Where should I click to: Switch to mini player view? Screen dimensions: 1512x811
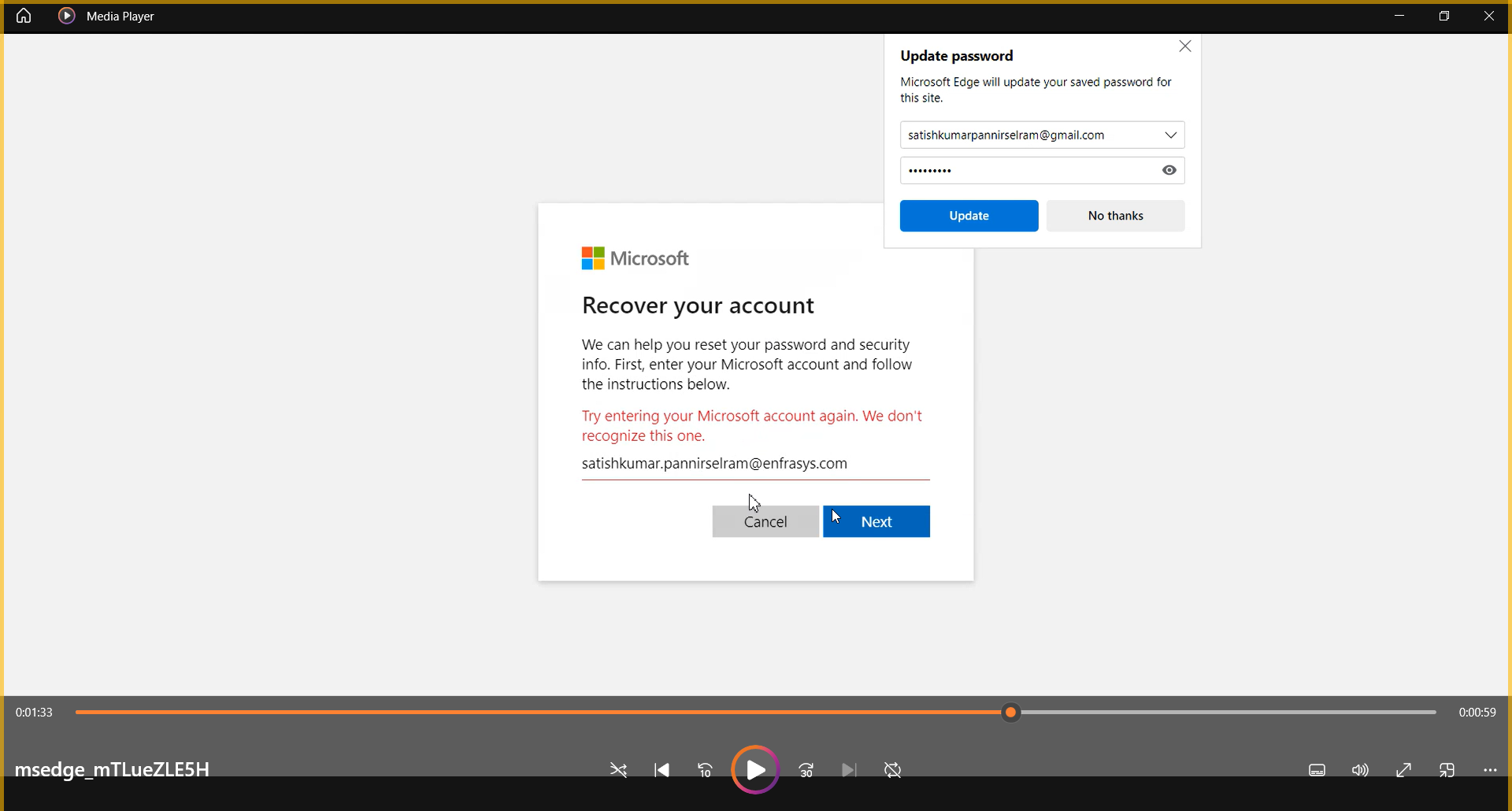click(1447, 770)
